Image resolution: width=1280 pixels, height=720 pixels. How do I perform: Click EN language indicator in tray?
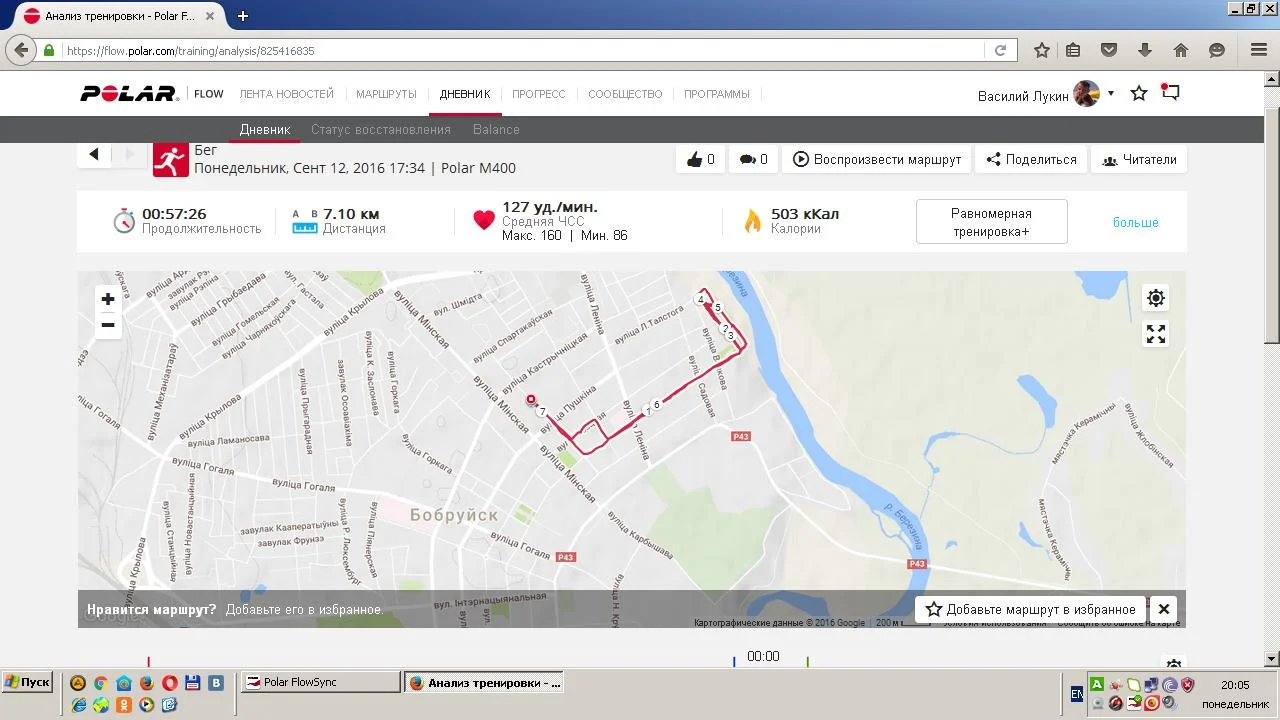point(1076,693)
